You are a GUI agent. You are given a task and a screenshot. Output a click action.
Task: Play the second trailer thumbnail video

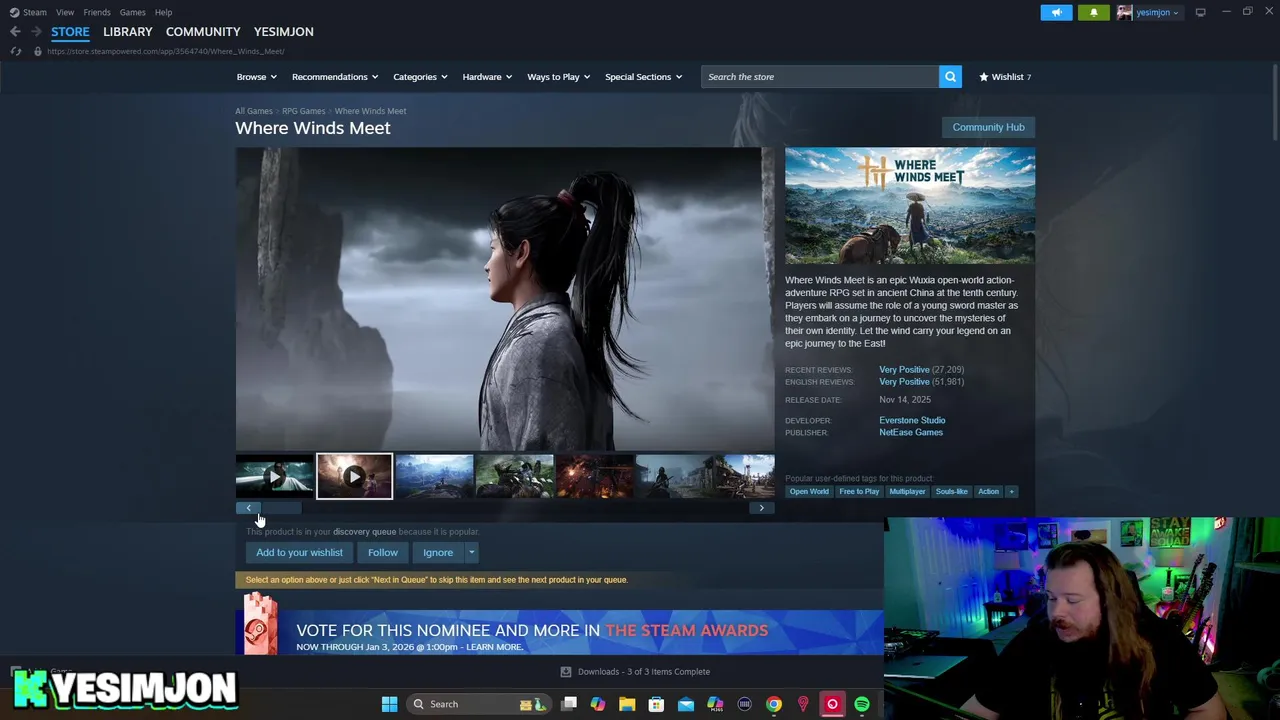coord(354,476)
